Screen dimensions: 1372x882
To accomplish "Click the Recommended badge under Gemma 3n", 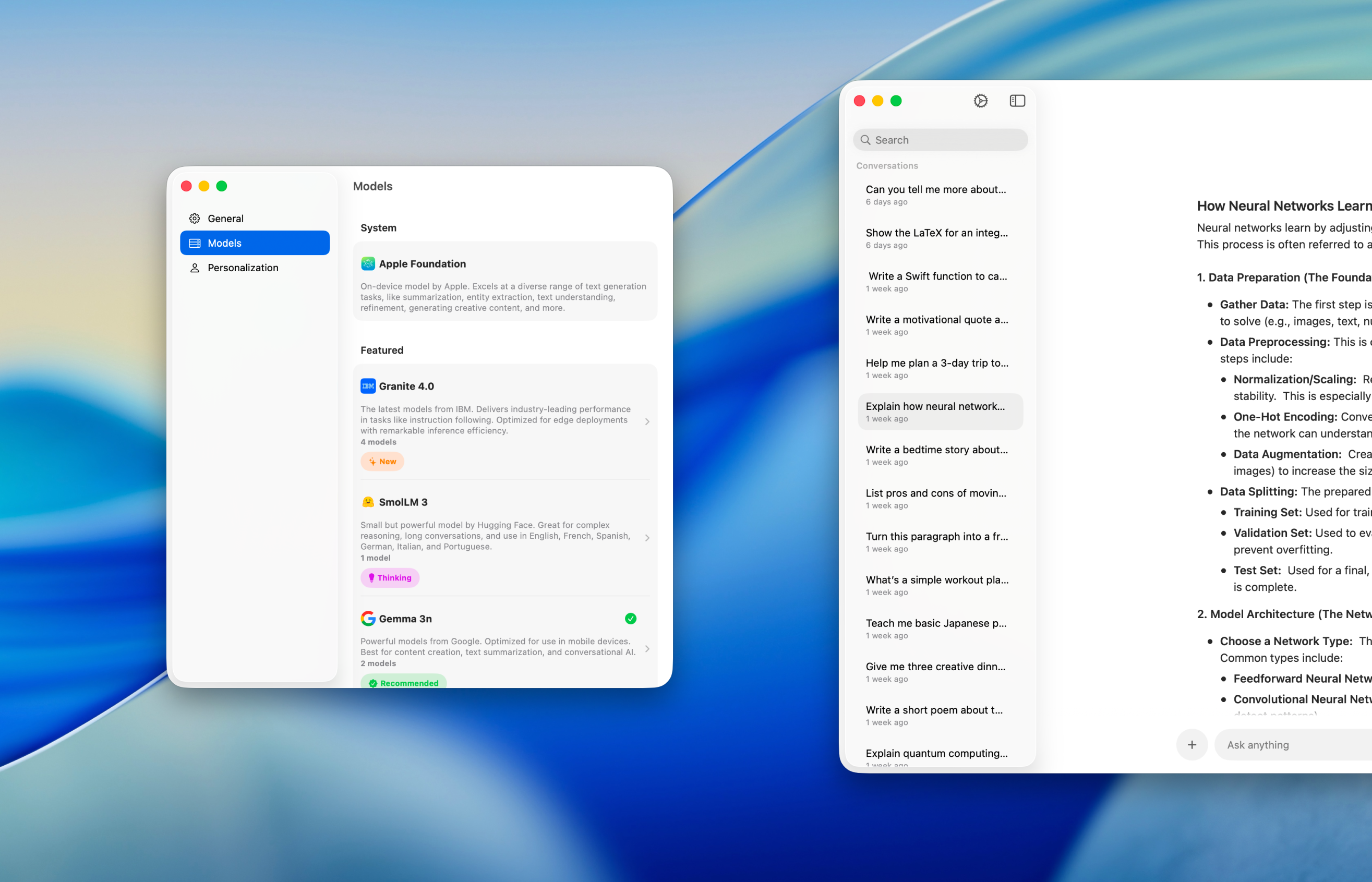I will coord(403,683).
